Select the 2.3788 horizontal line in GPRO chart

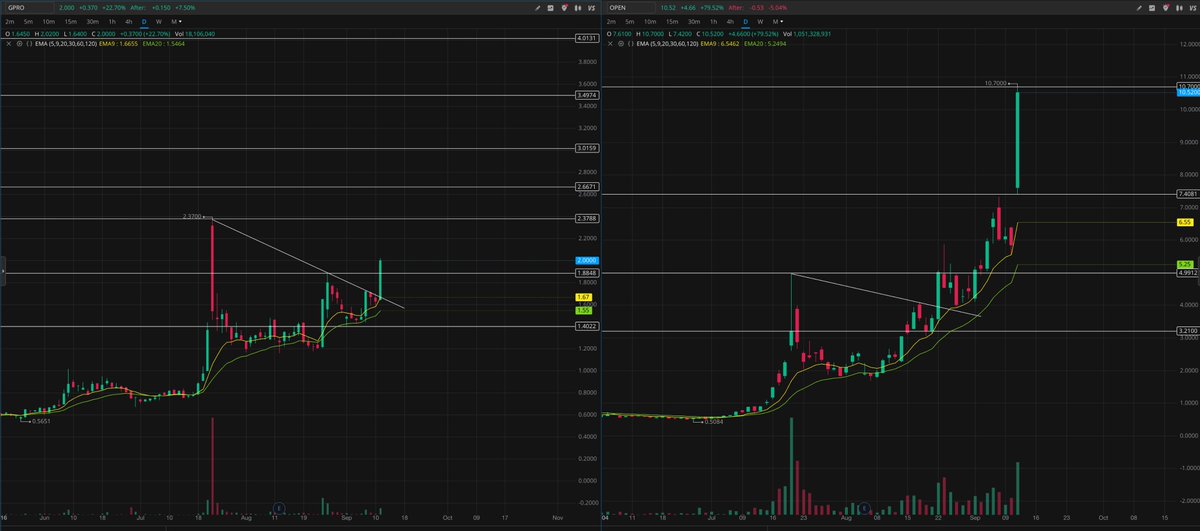[288, 218]
